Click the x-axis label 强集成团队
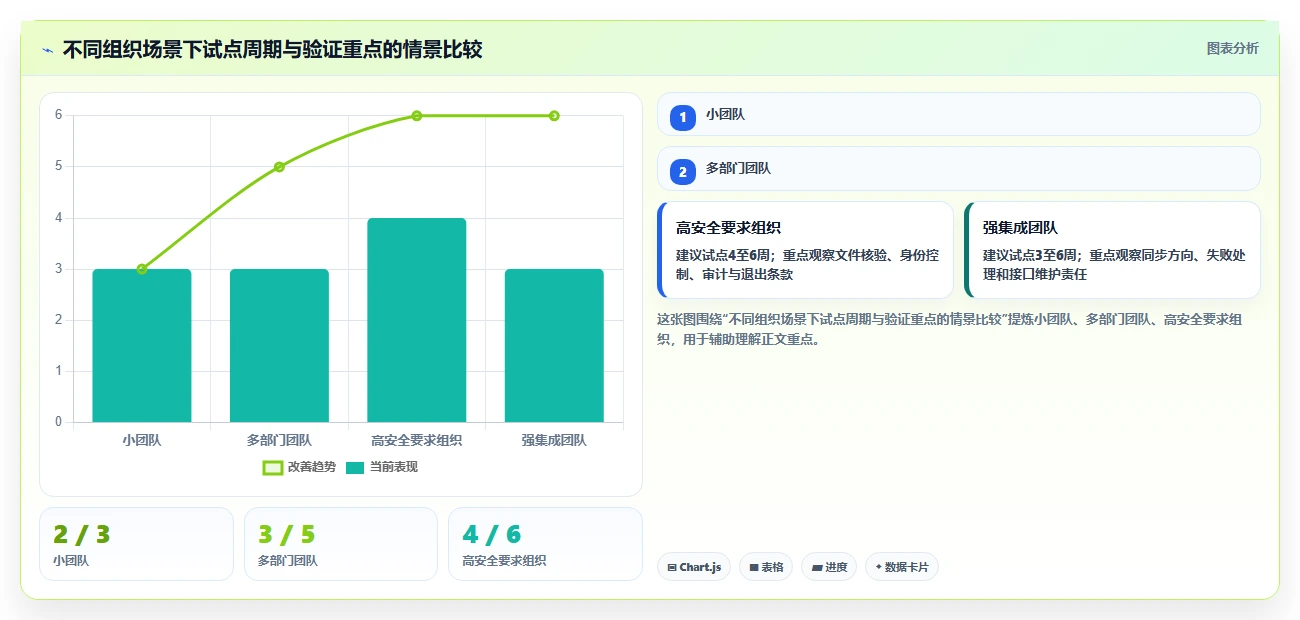Viewport: 1300px width, 620px height. [x=554, y=440]
